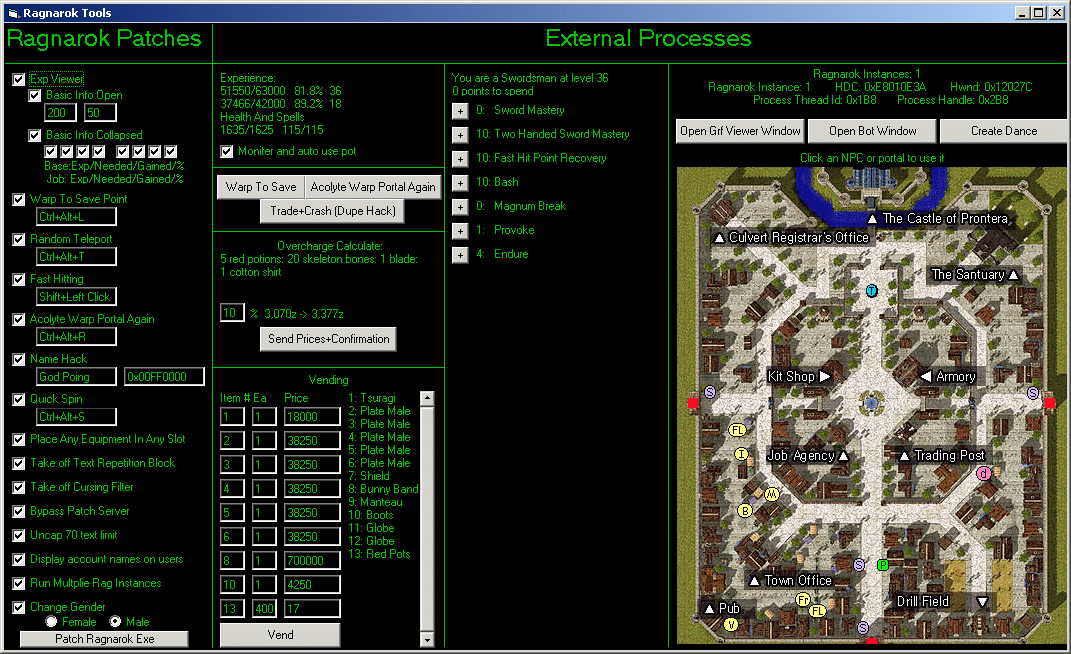Toggle the Basic Info Collapsed checkbox

coord(35,135)
